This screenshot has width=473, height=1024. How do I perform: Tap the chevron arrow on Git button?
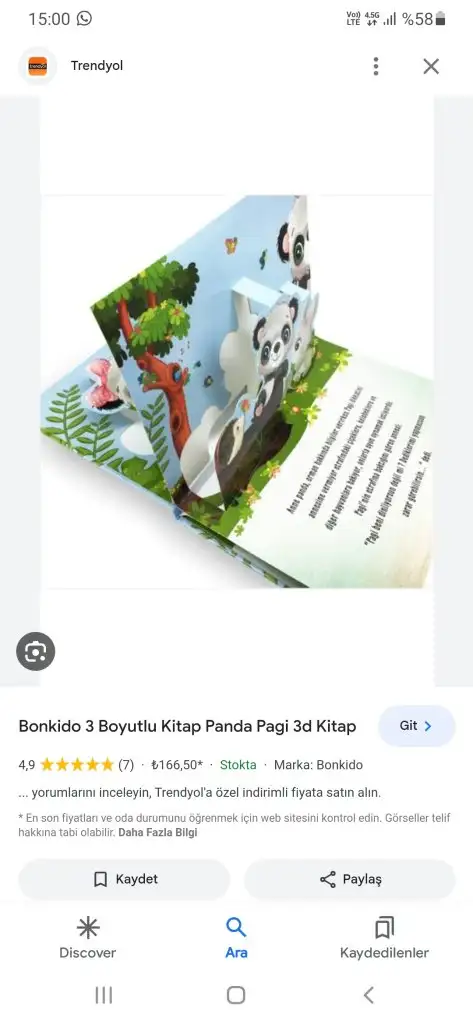tap(428, 726)
